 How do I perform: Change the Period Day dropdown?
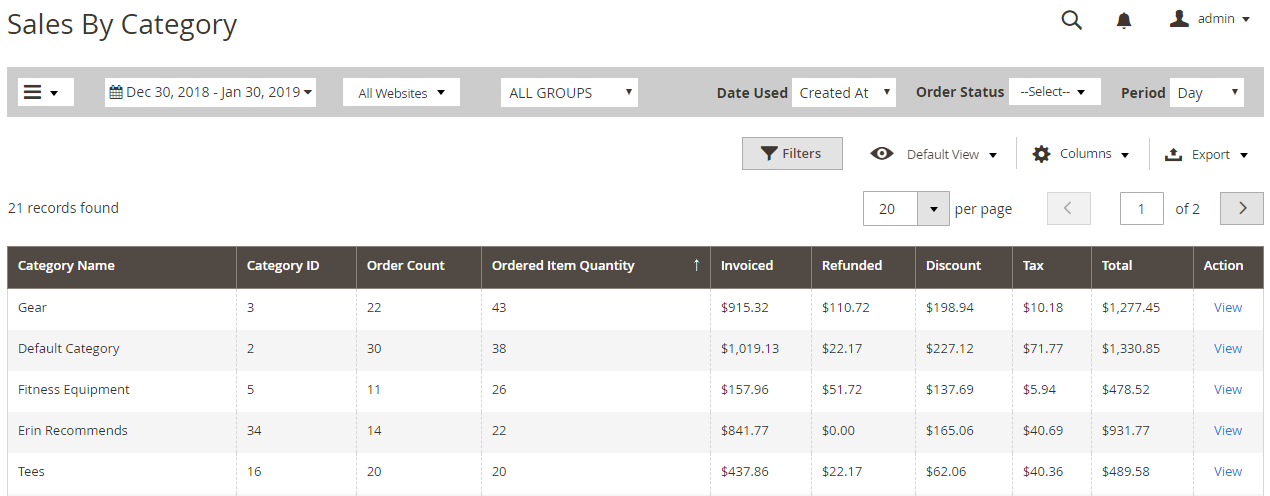click(1206, 93)
